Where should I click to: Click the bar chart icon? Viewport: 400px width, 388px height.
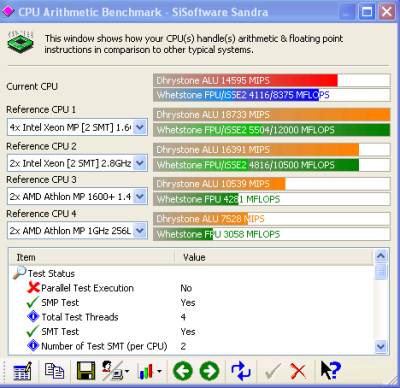[x=146, y=371]
